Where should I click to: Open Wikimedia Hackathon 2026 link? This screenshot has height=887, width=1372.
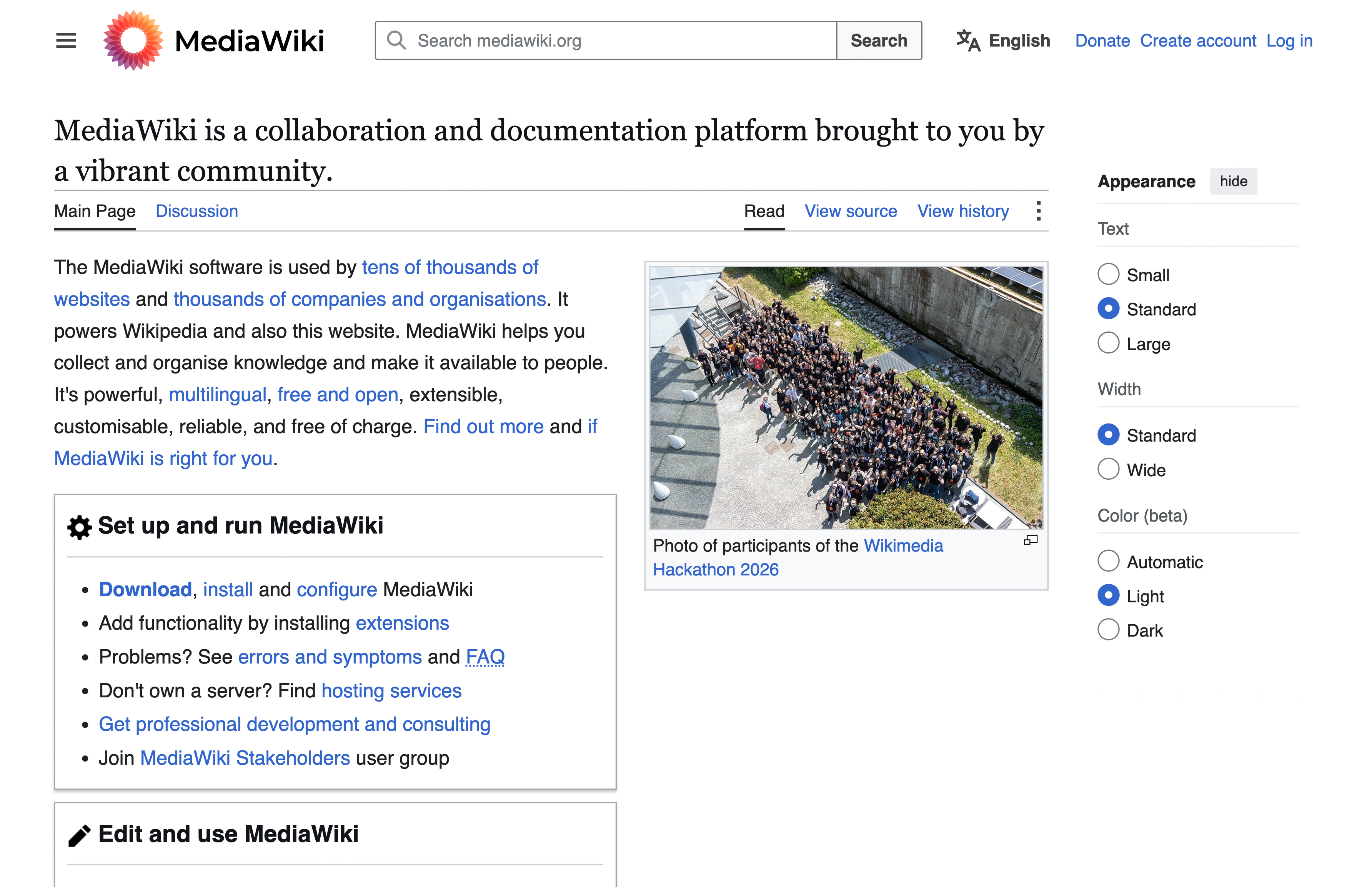click(798, 557)
